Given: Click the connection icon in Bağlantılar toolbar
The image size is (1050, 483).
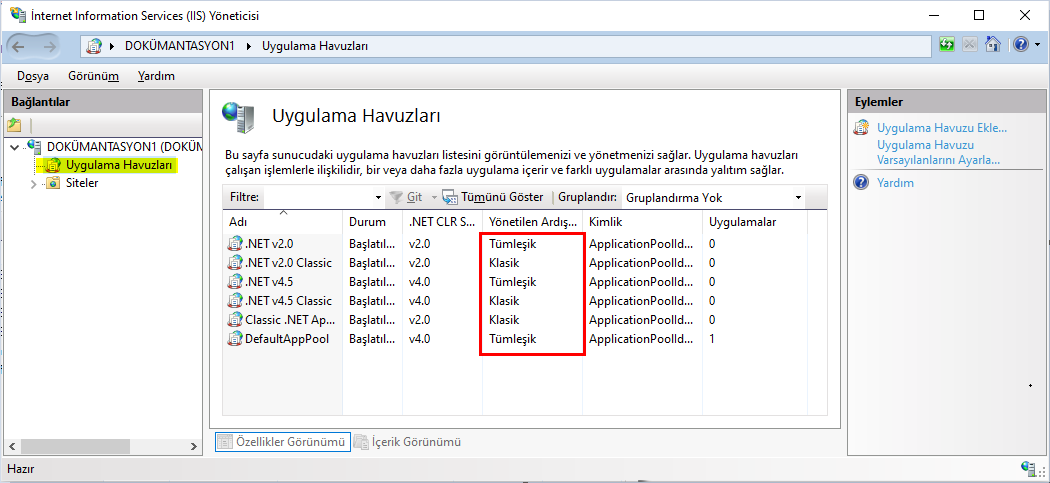Looking at the screenshot, I should click(14, 125).
